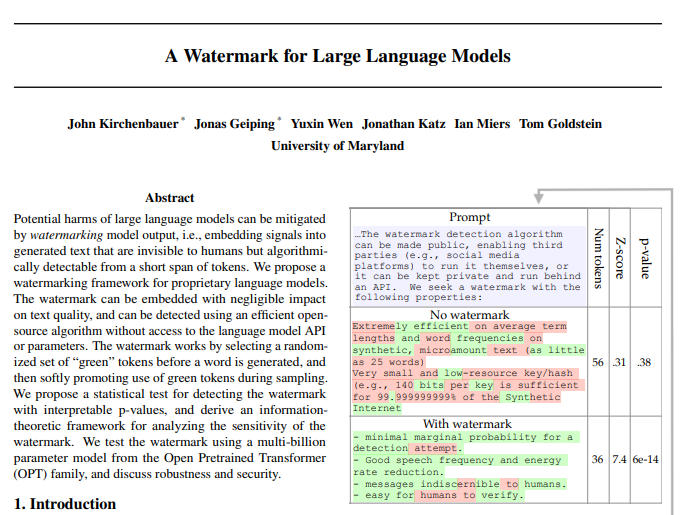Viewport: 680px width, 515px height.
Task: Click the University of Maryland affiliation
Action: tap(337, 146)
